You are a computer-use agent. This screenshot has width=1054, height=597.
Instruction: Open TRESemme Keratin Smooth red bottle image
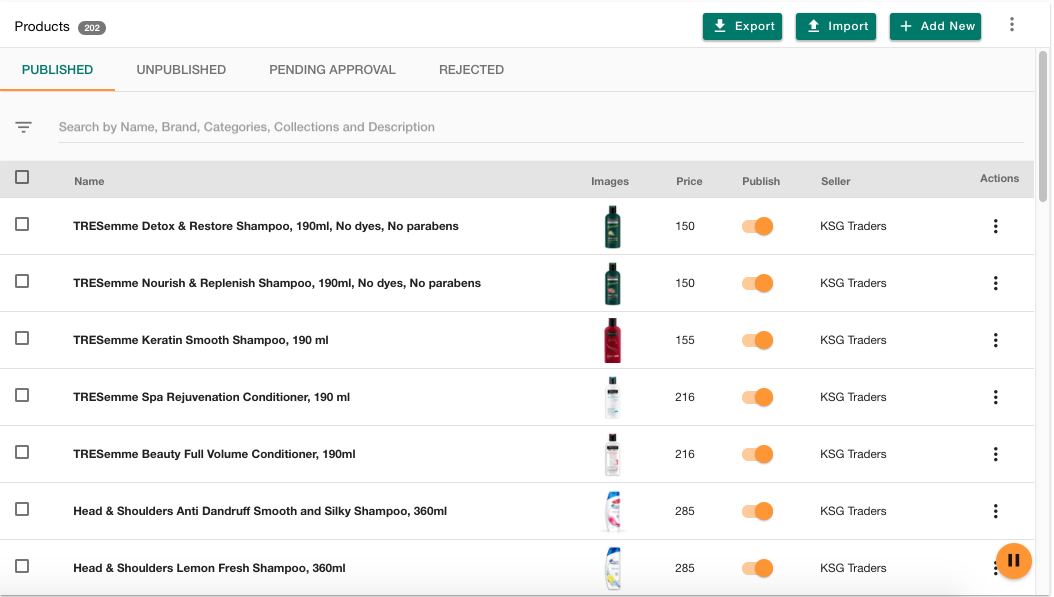(x=612, y=341)
